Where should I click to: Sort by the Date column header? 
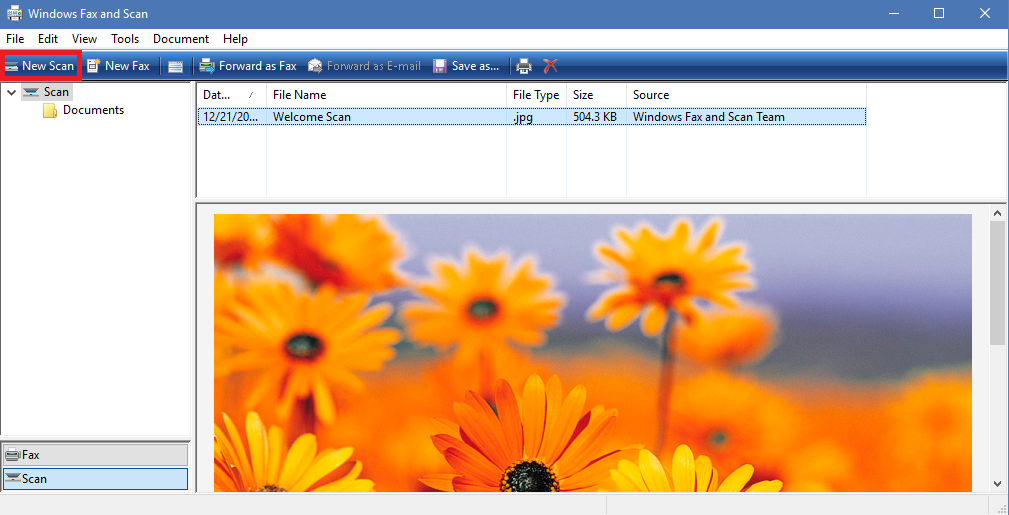232,95
